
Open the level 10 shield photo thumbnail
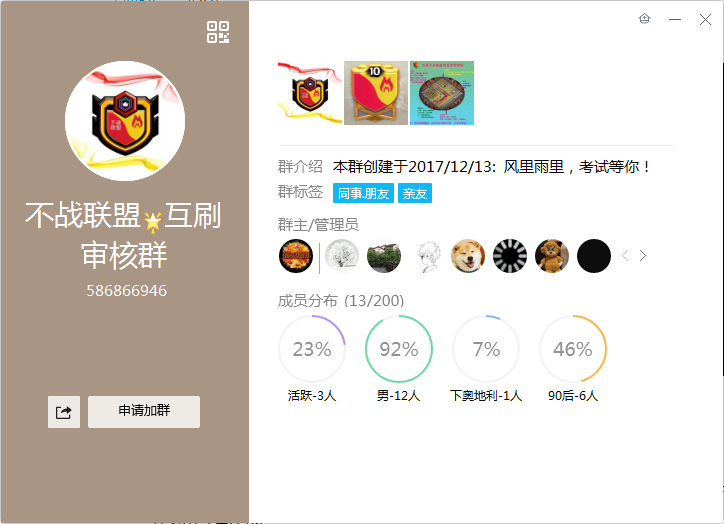[x=376, y=93]
